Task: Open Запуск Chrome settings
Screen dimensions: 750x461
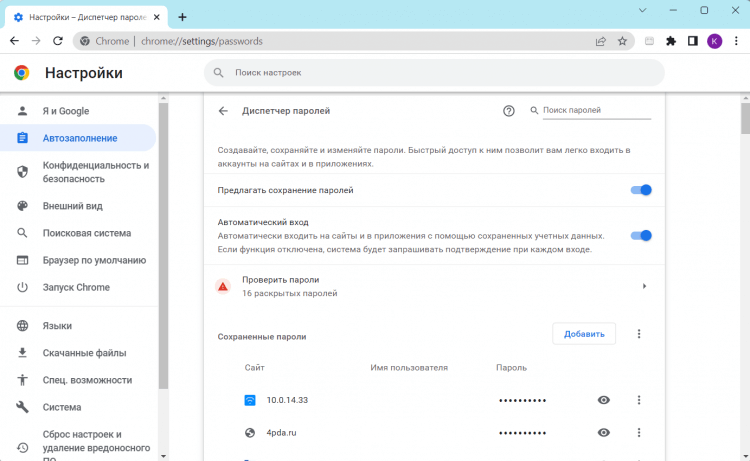Action: pos(78,287)
